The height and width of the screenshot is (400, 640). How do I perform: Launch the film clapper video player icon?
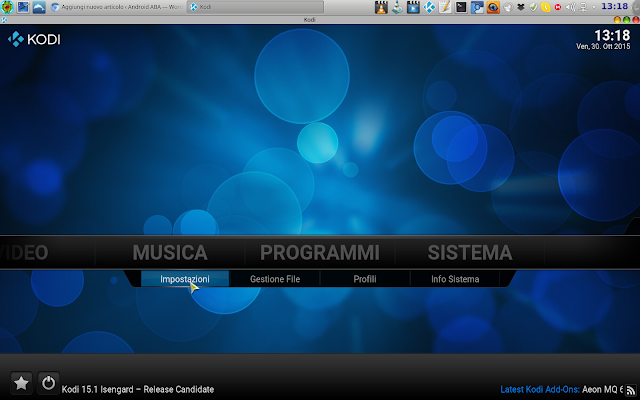pos(413,7)
